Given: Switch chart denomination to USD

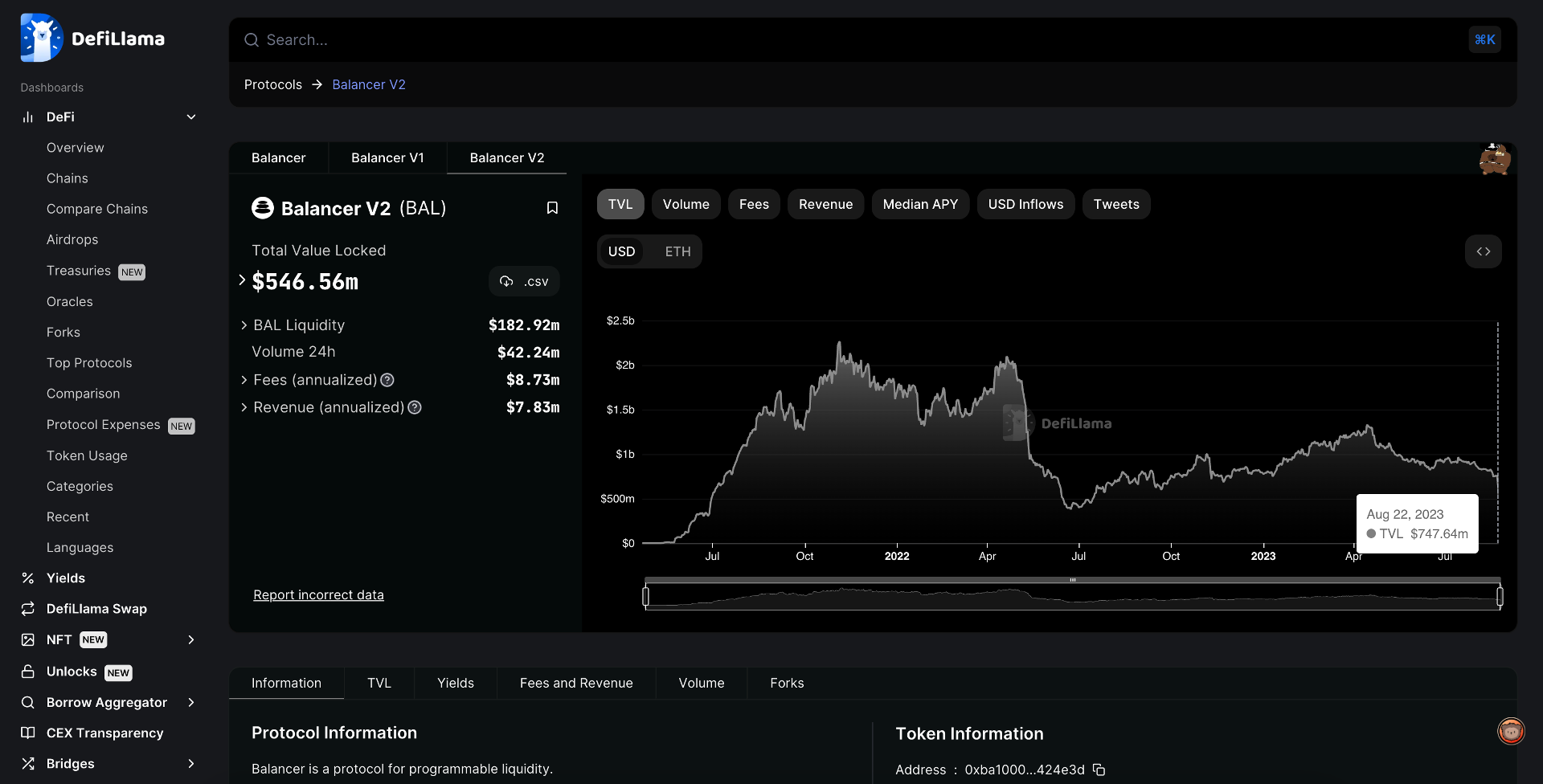Looking at the screenshot, I should pos(621,251).
